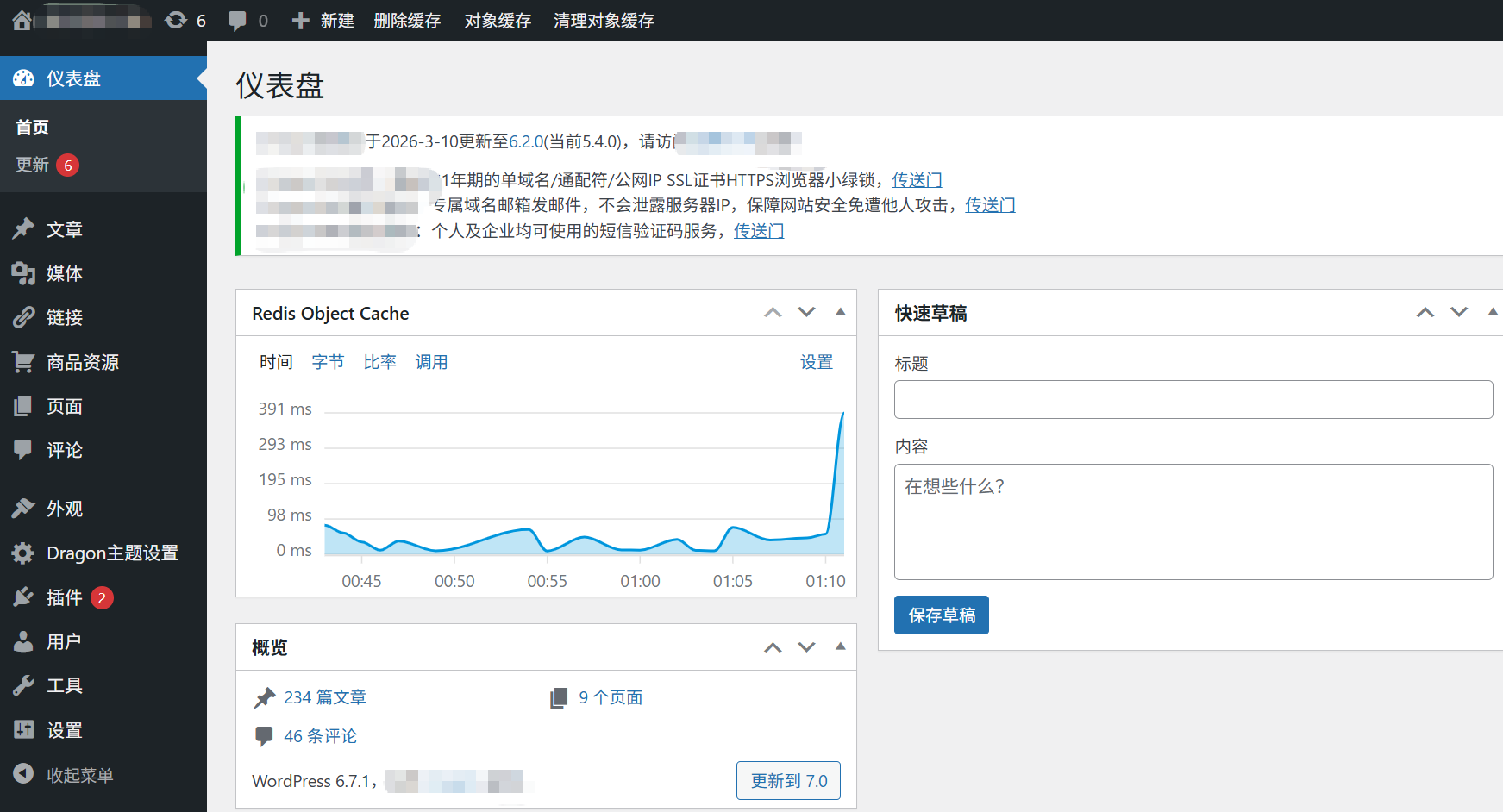Focus the 内容 textarea 在想些什么?
Screen dimensions: 1503x812
point(1193,522)
